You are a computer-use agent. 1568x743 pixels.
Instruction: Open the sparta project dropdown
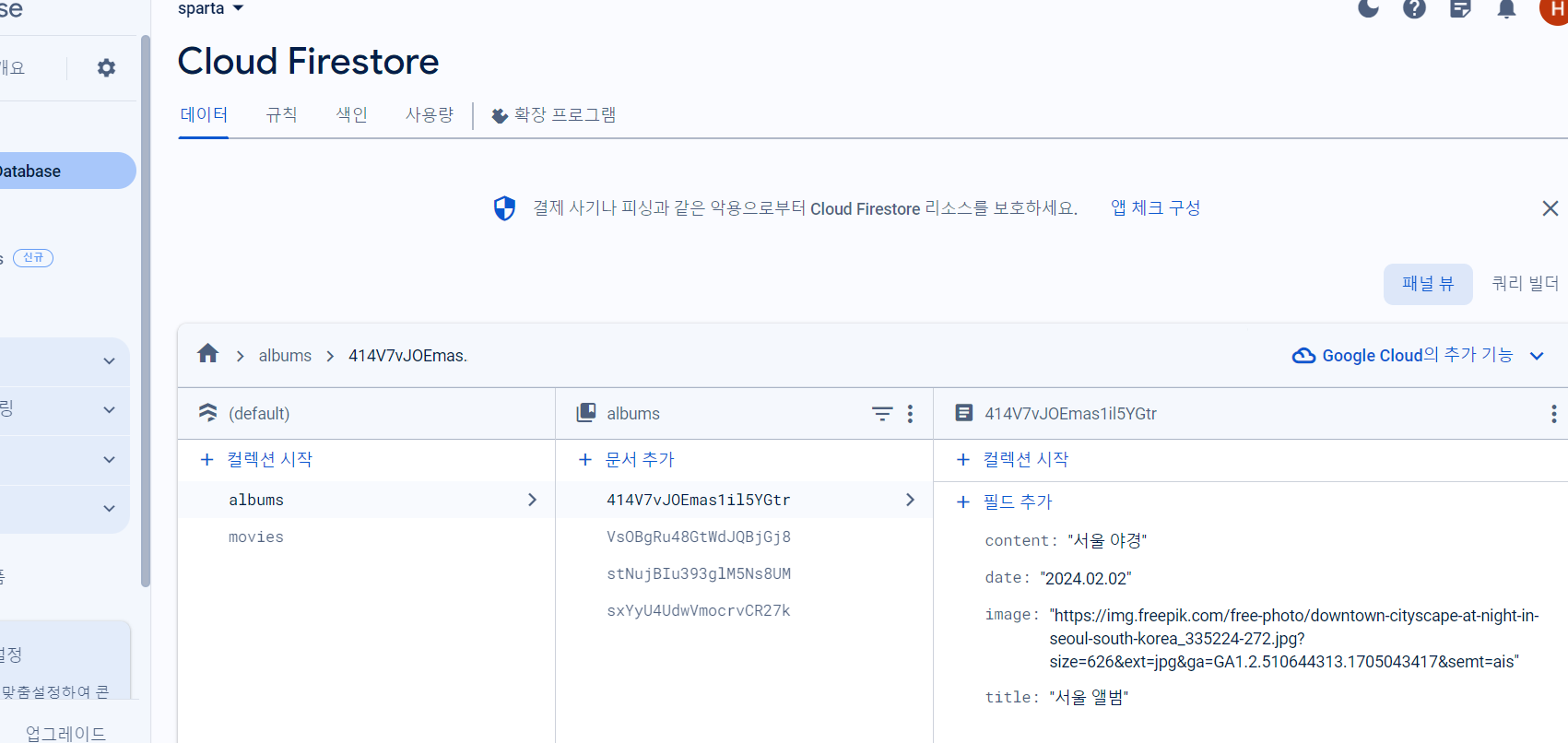(x=211, y=8)
